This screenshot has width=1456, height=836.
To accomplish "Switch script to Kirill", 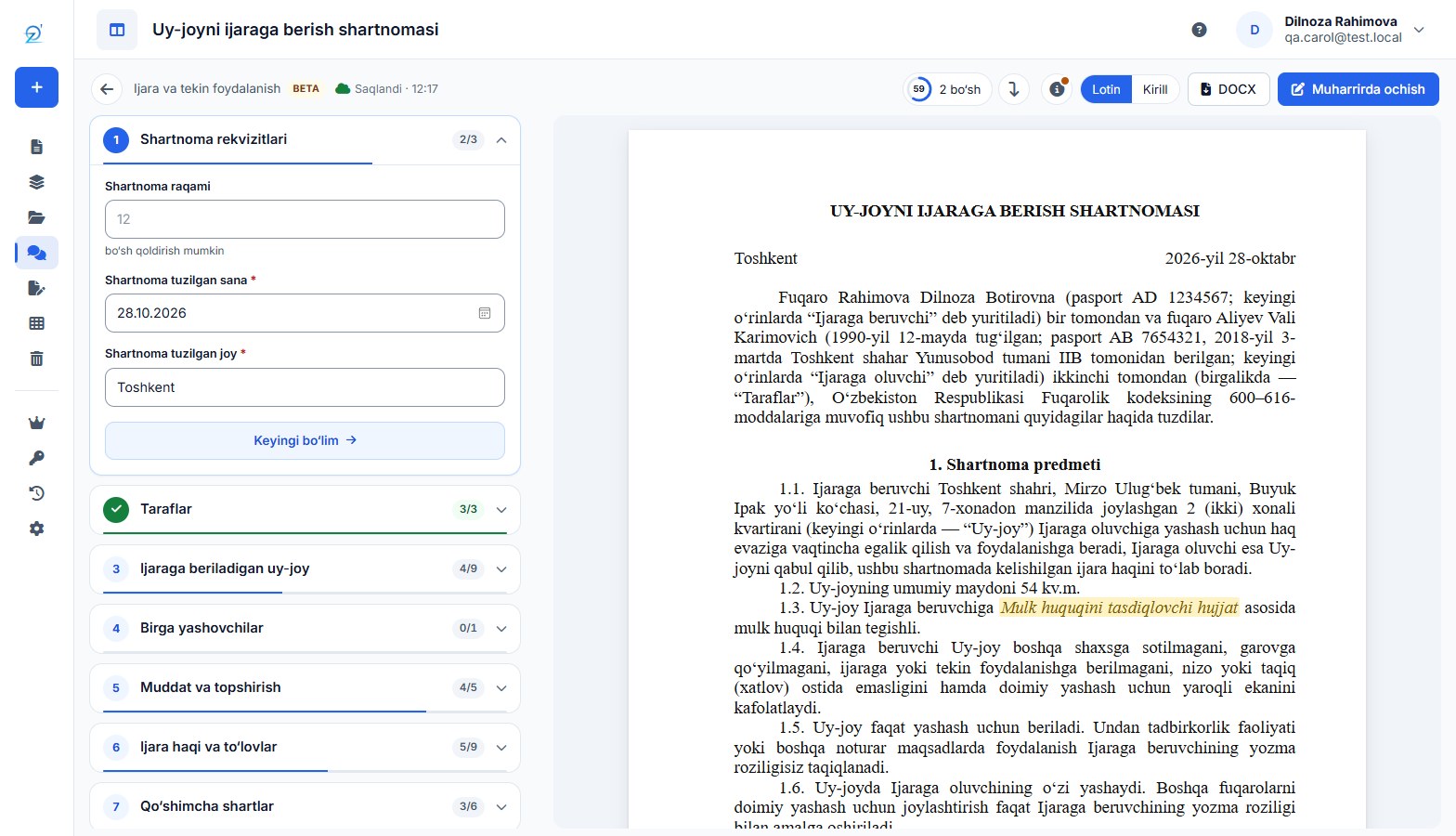I will pyautogui.click(x=1155, y=89).
